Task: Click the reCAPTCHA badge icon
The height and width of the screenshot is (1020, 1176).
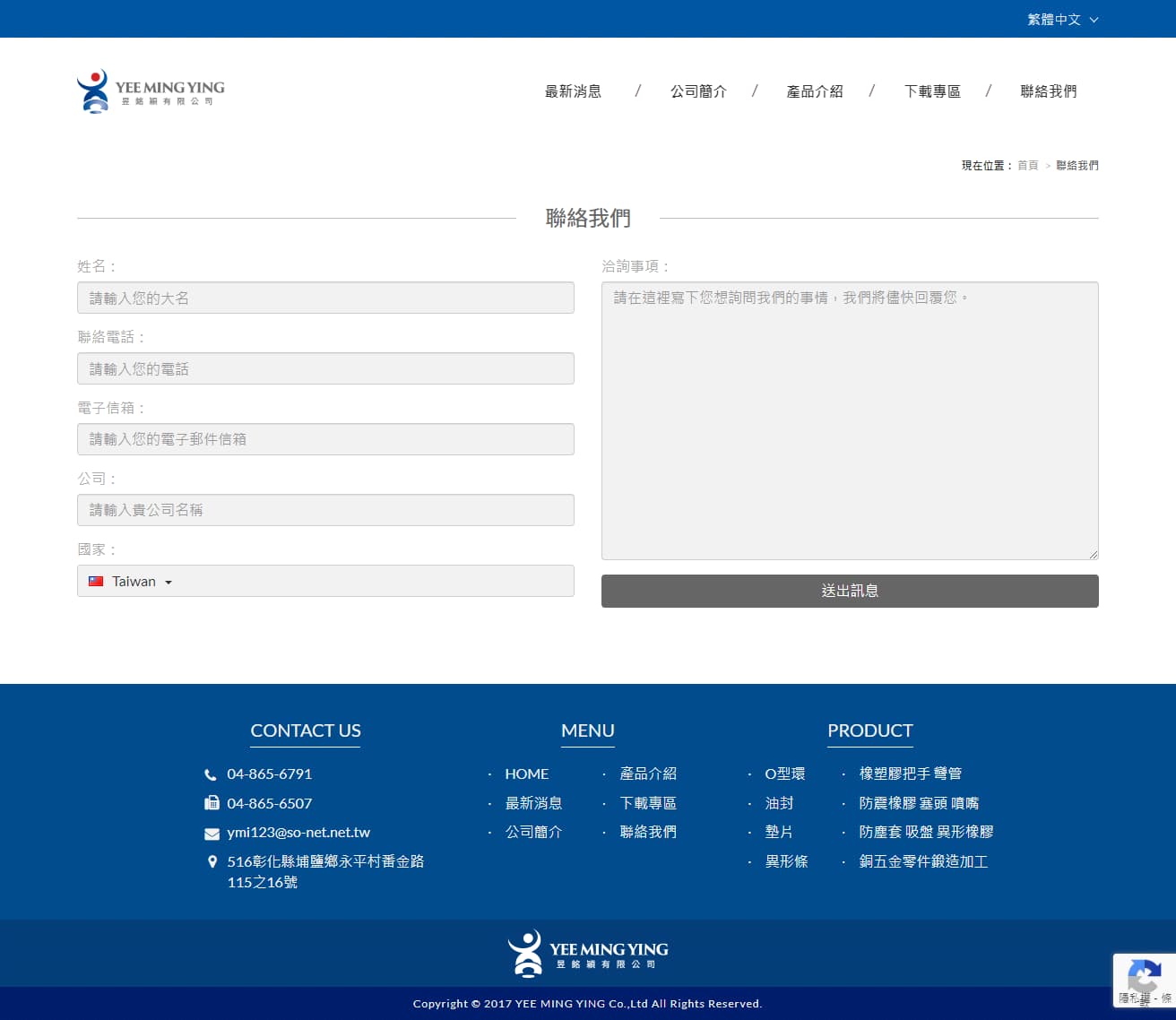Action: point(1144,975)
